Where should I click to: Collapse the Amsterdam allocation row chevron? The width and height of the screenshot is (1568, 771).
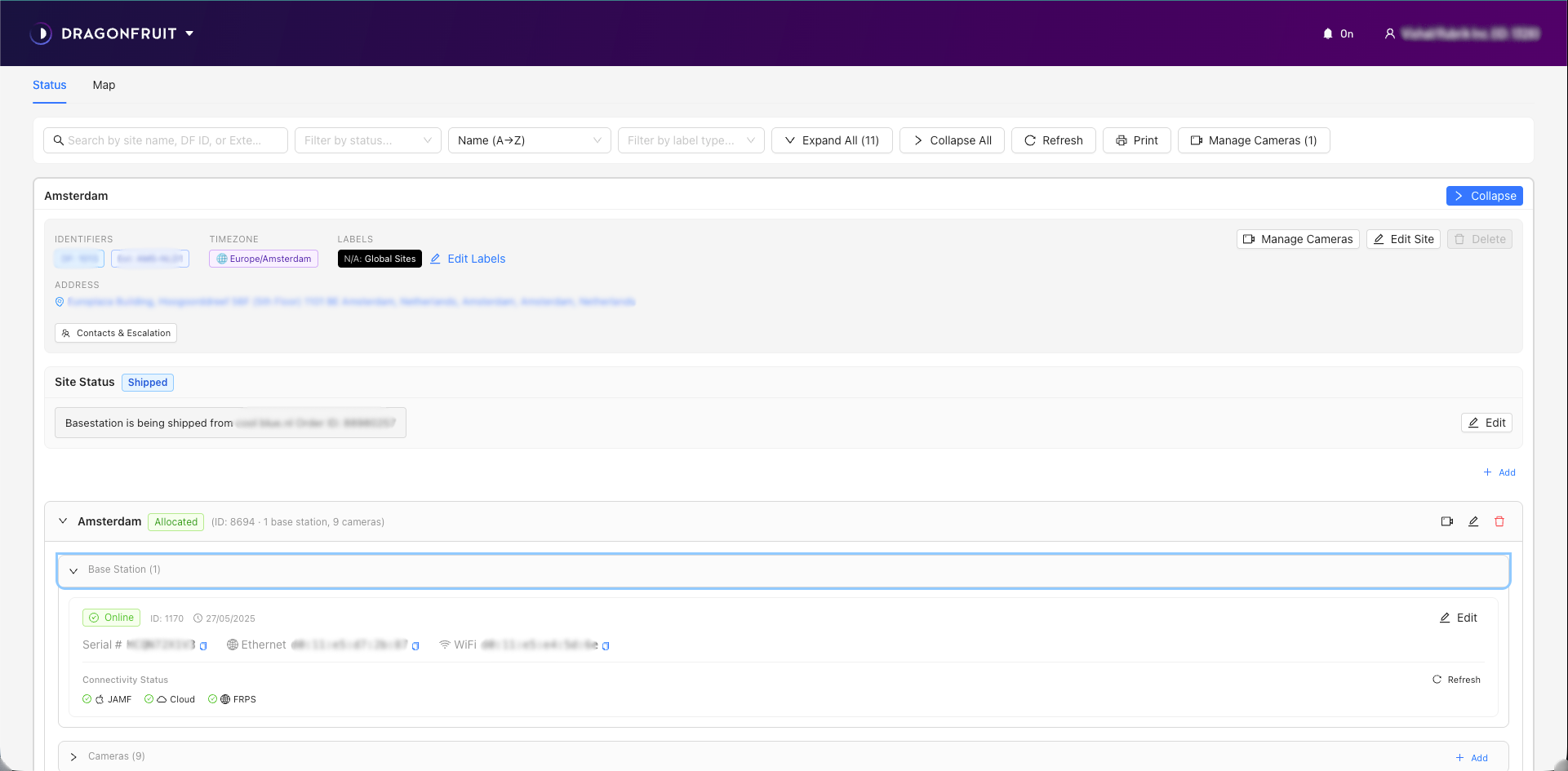pyautogui.click(x=63, y=521)
